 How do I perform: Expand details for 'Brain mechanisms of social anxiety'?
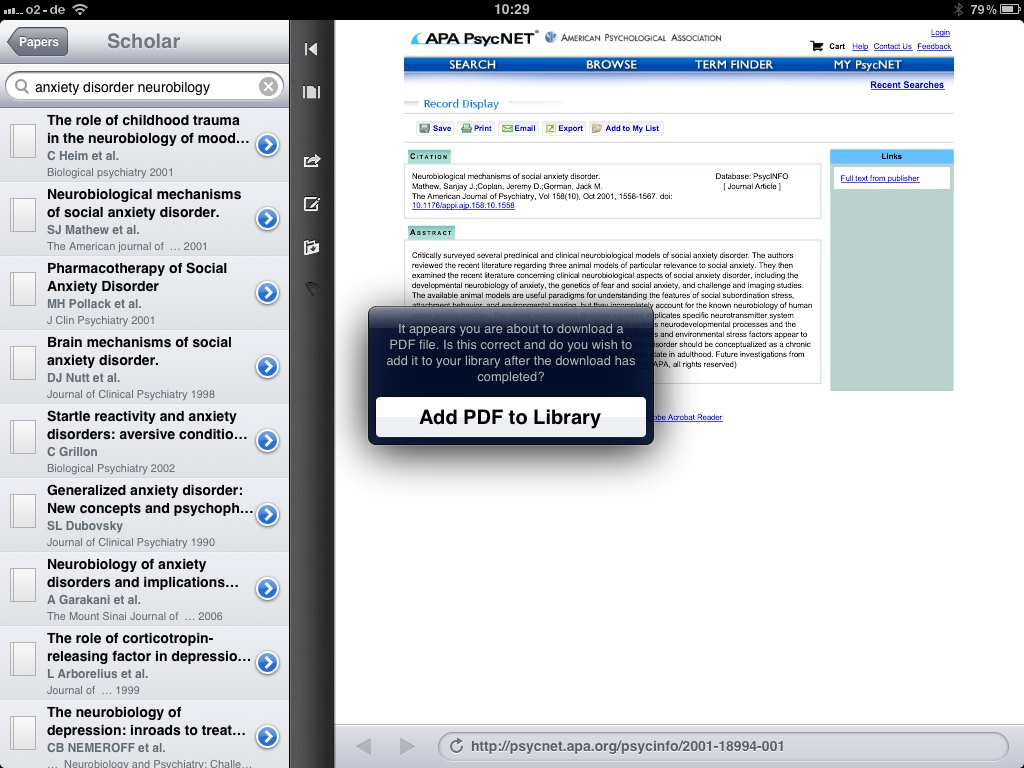coord(267,367)
